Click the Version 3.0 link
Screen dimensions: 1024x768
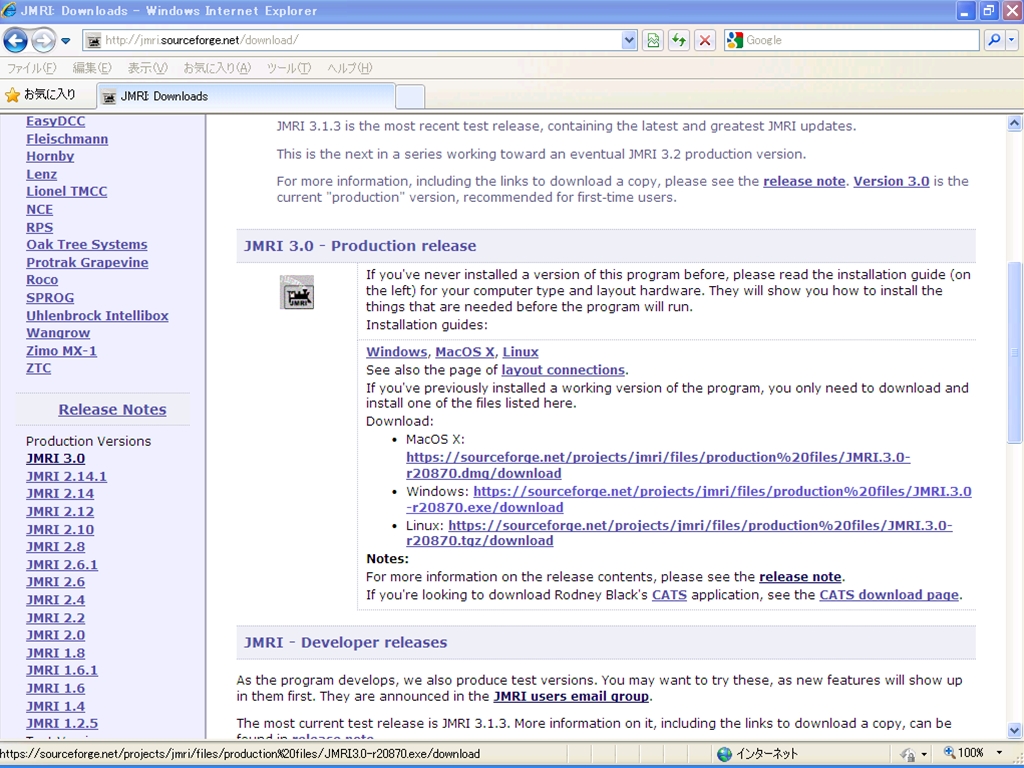click(891, 182)
